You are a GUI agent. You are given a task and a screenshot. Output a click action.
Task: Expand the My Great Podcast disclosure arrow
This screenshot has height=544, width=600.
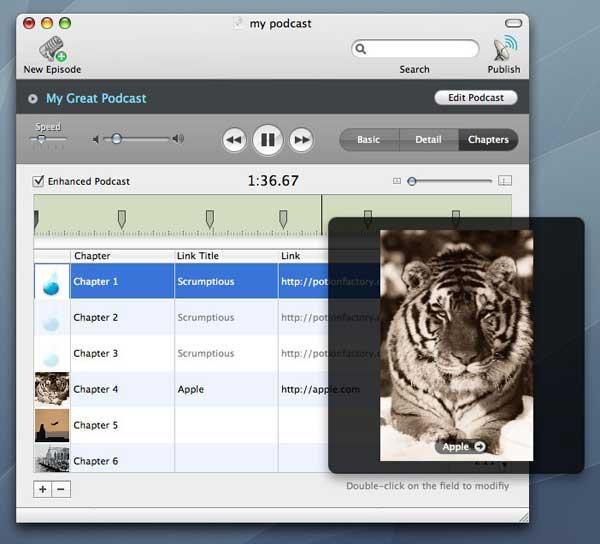click(x=33, y=99)
